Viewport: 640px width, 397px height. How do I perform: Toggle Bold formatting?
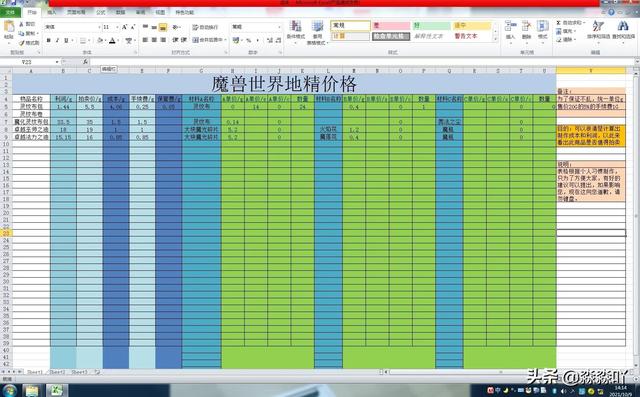coord(49,40)
